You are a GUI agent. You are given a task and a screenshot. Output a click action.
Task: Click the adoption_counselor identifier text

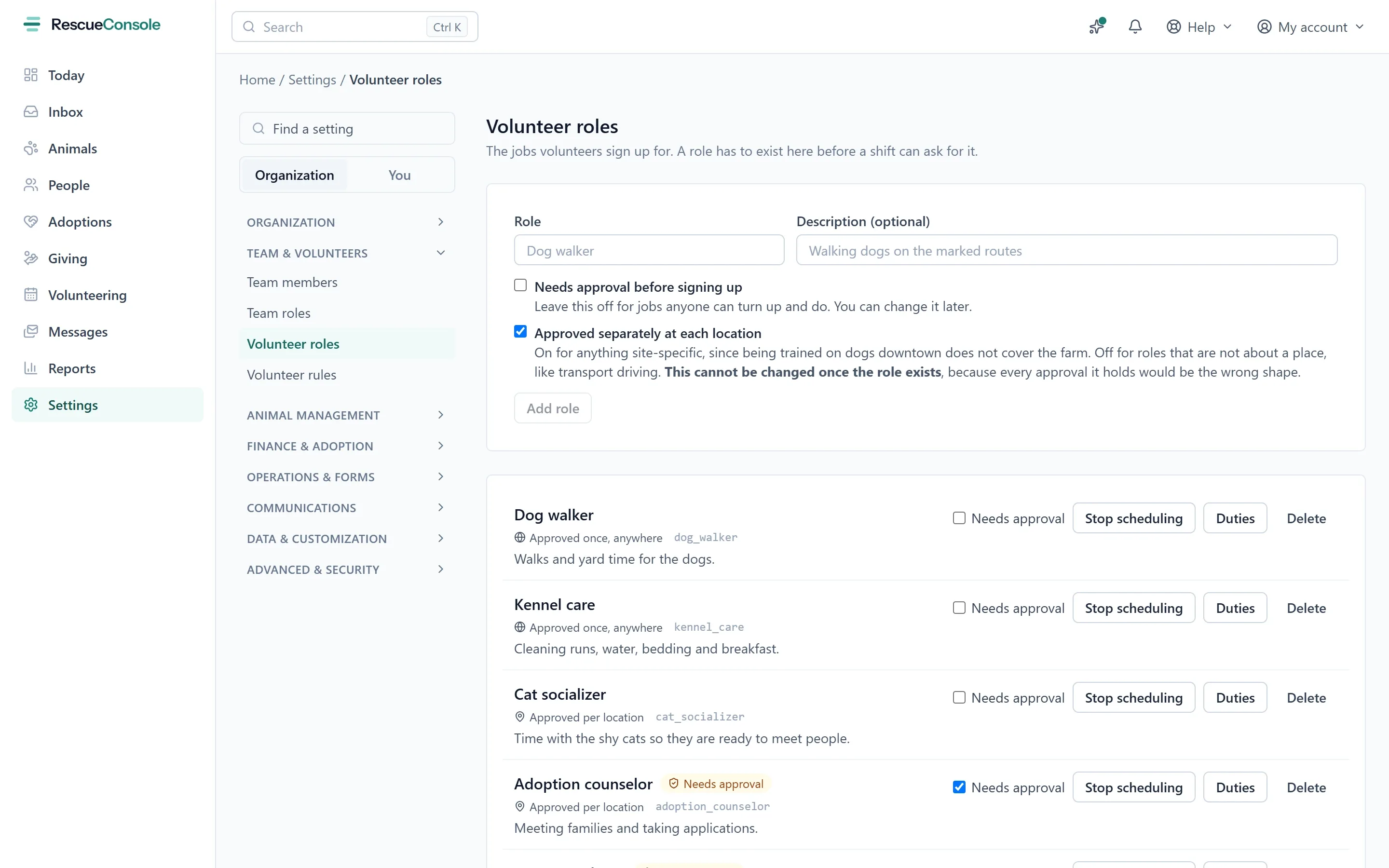pos(712,806)
